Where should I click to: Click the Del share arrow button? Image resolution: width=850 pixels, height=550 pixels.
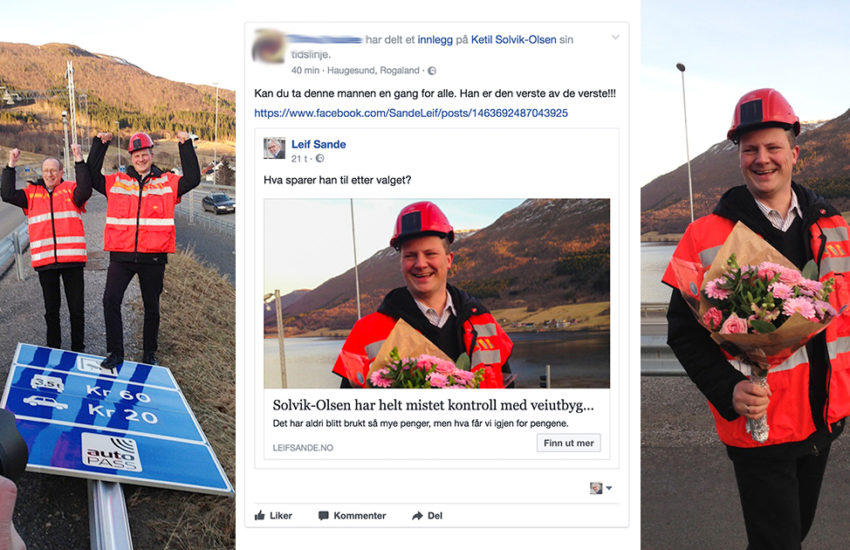coord(427,515)
